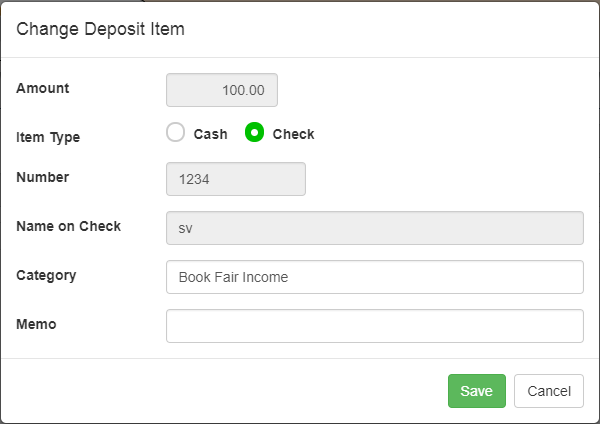Viewport: 600px width, 424px height.
Task: Click the Item Type label
Action: point(48,137)
